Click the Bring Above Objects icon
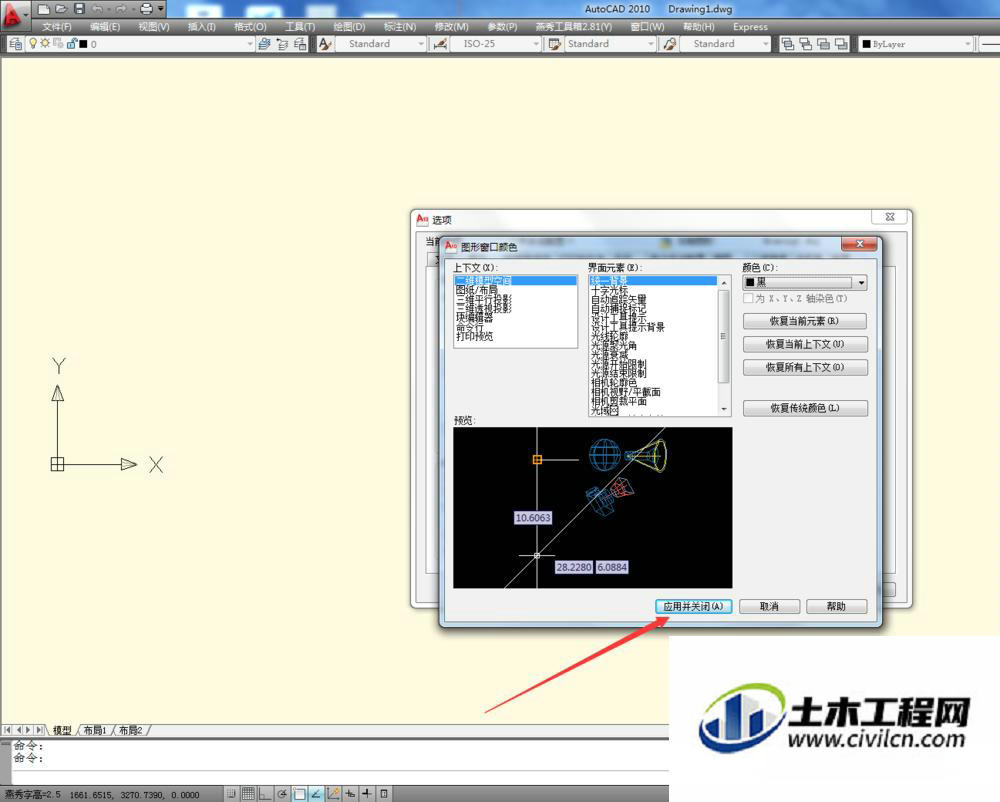 point(823,44)
